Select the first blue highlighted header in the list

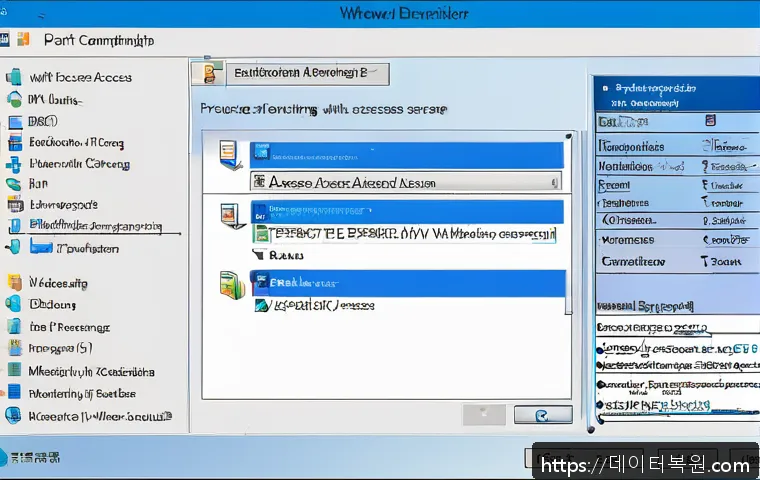[407, 155]
